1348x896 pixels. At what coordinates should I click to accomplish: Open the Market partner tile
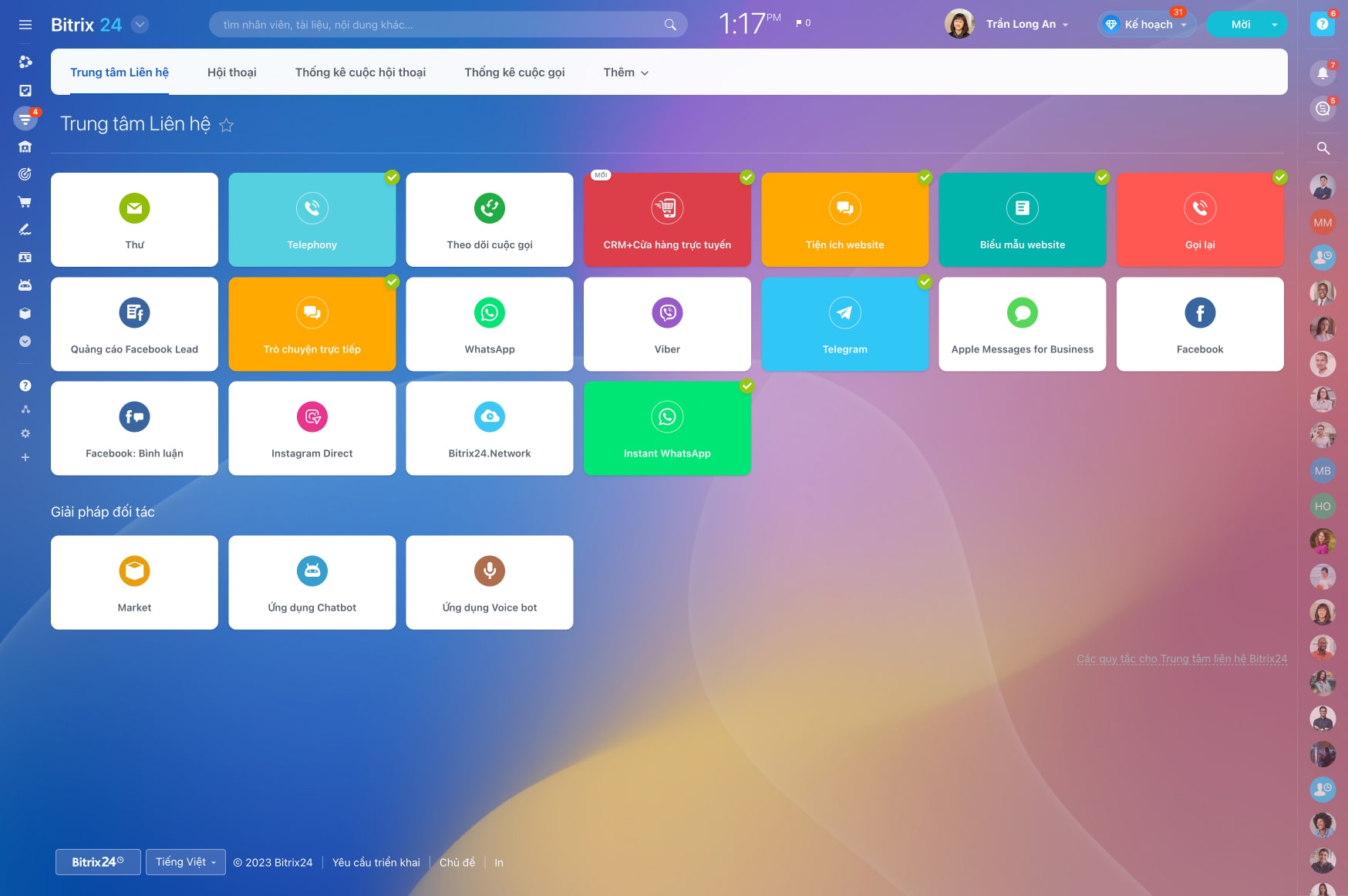click(x=134, y=582)
